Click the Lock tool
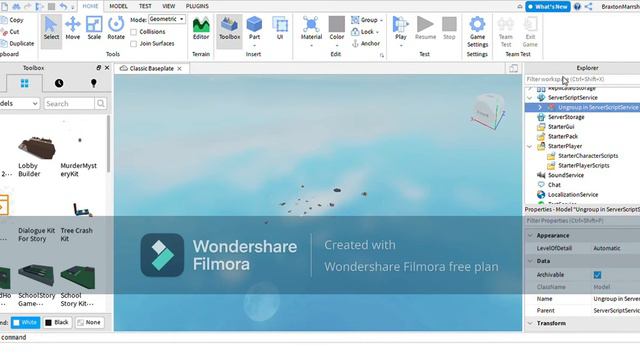 point(362,31)
